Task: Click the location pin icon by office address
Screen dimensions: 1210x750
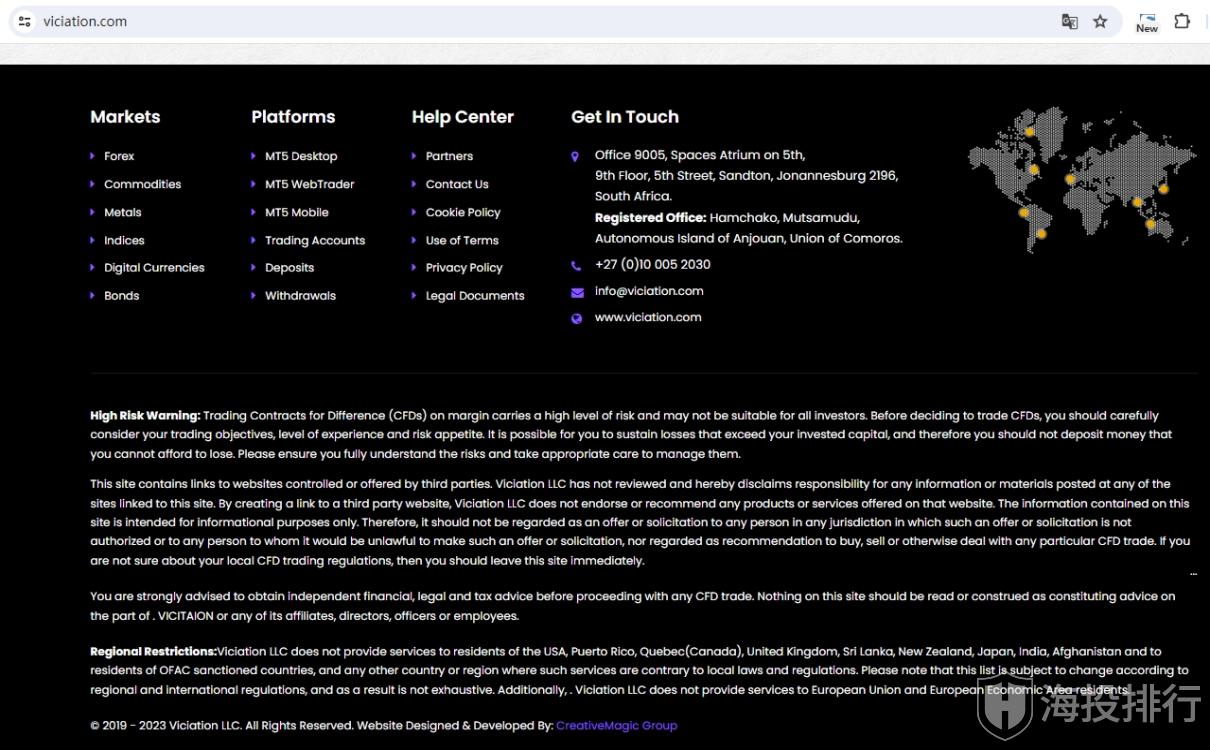Action: [x=575, y=157]
